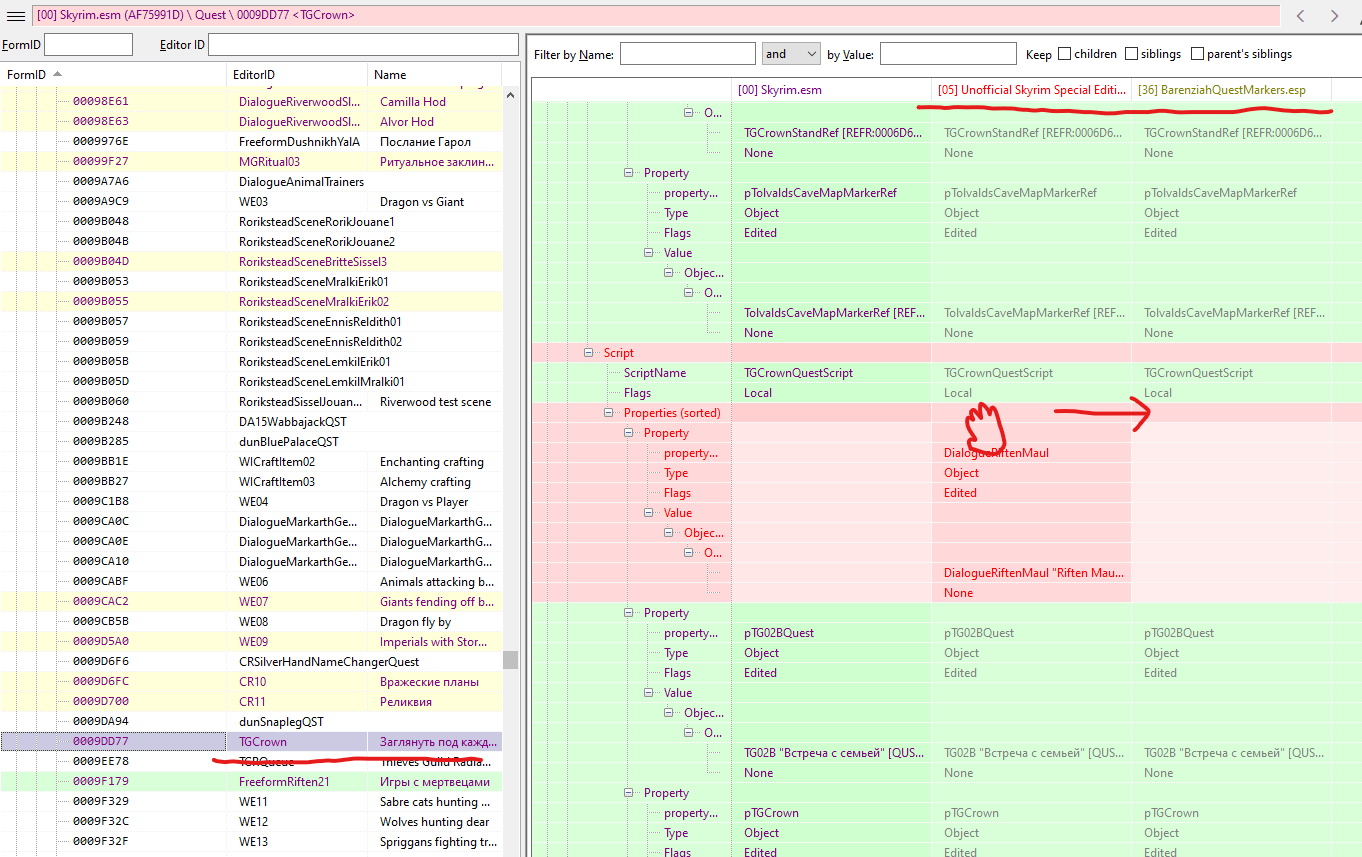Viewport: 1362px width, 857px height.
Task: Collapse the Property node above DialogueRiftenMaul
Action: tap(629, 433)
